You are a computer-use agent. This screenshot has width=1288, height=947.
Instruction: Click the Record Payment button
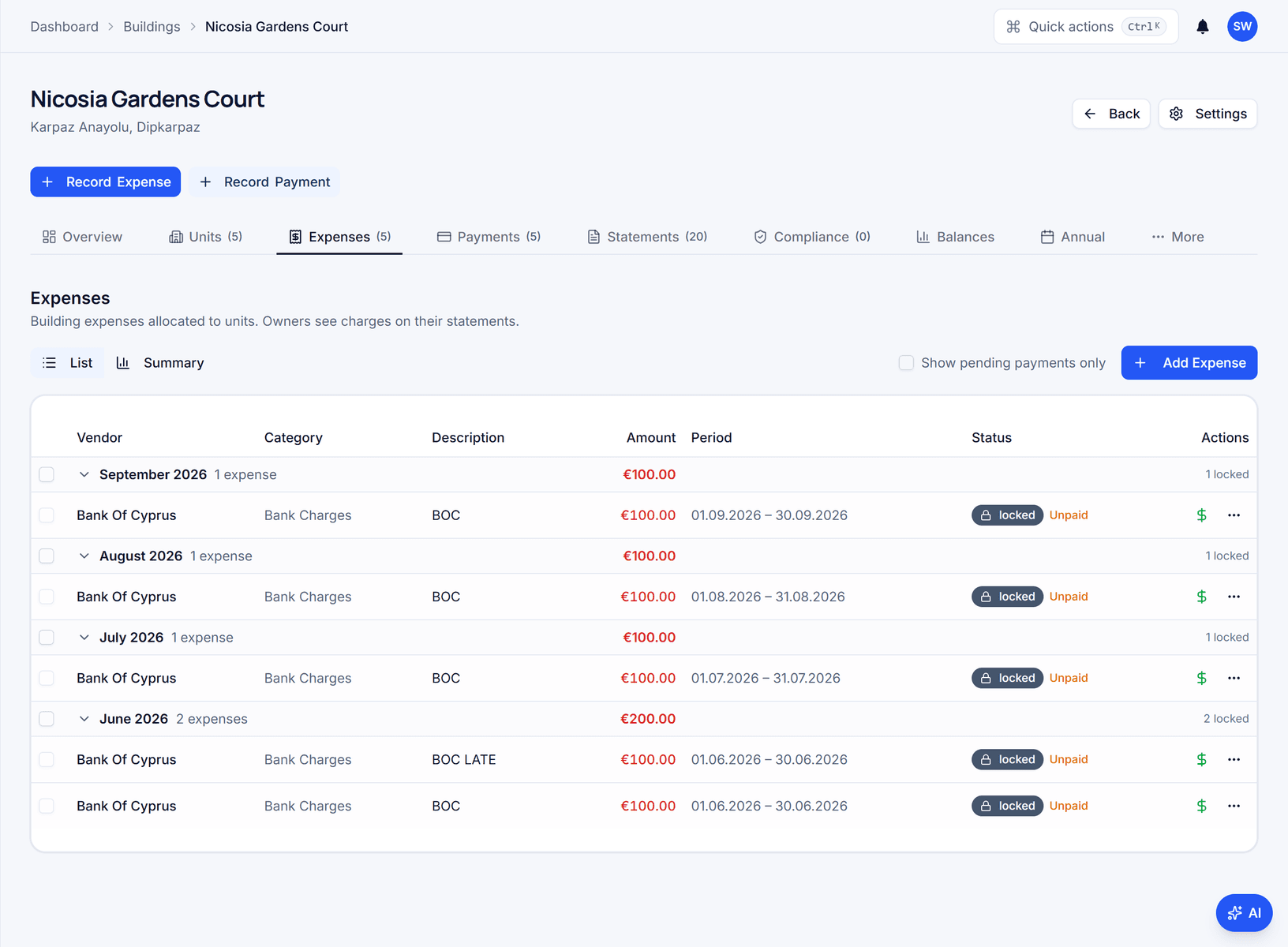click(x=264, y=182)
